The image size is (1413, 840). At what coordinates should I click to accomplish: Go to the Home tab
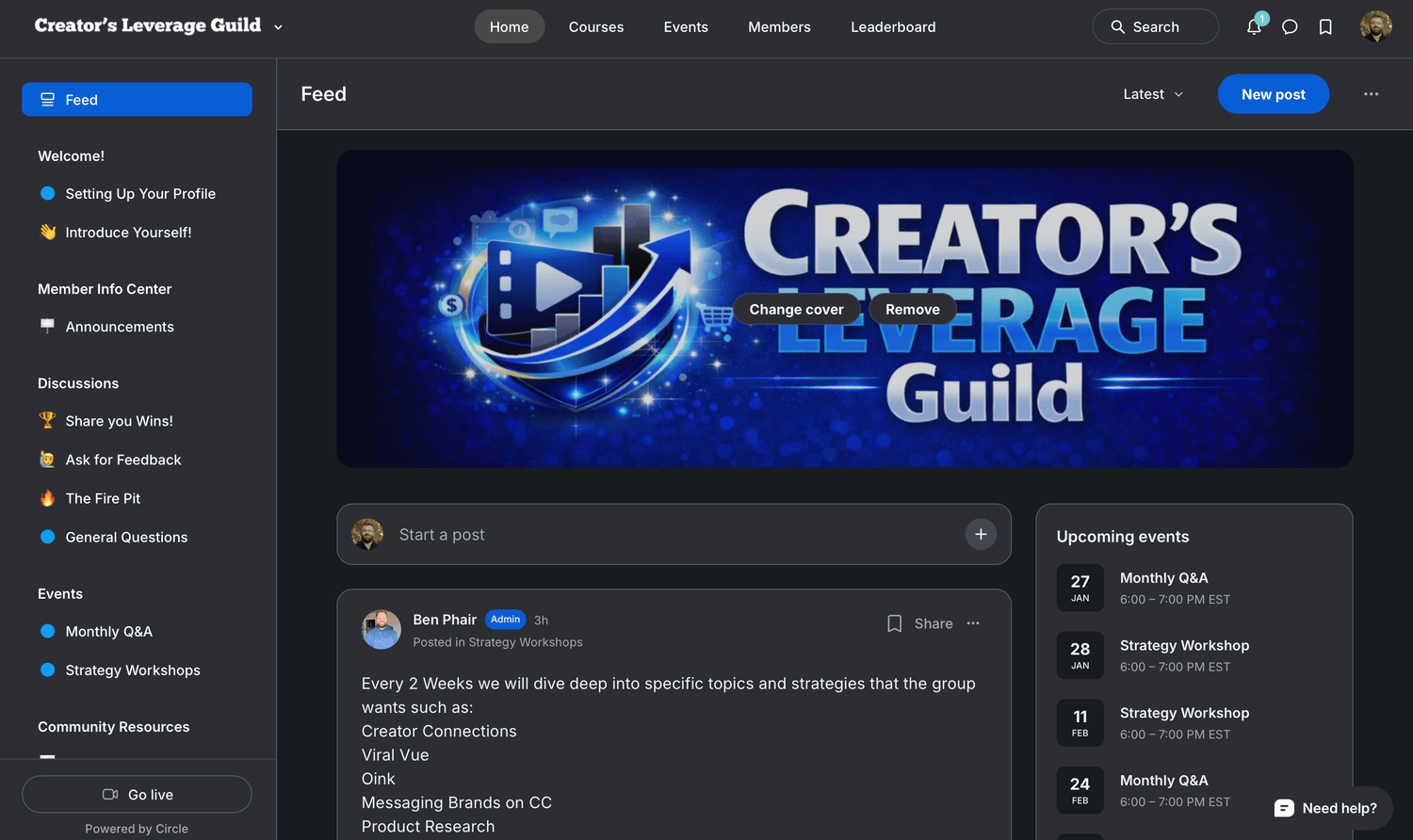coord(509,26)
